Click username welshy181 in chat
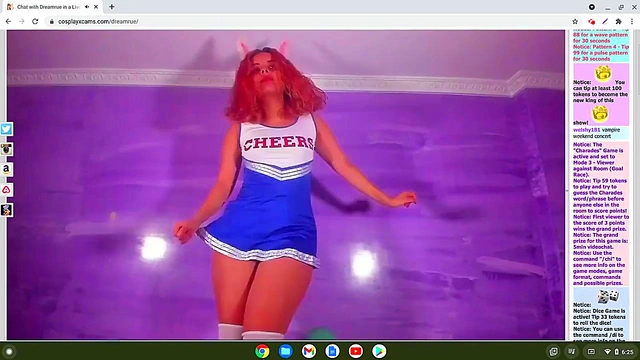The width and height of the screenshot is (640, 360). point(587,130)
